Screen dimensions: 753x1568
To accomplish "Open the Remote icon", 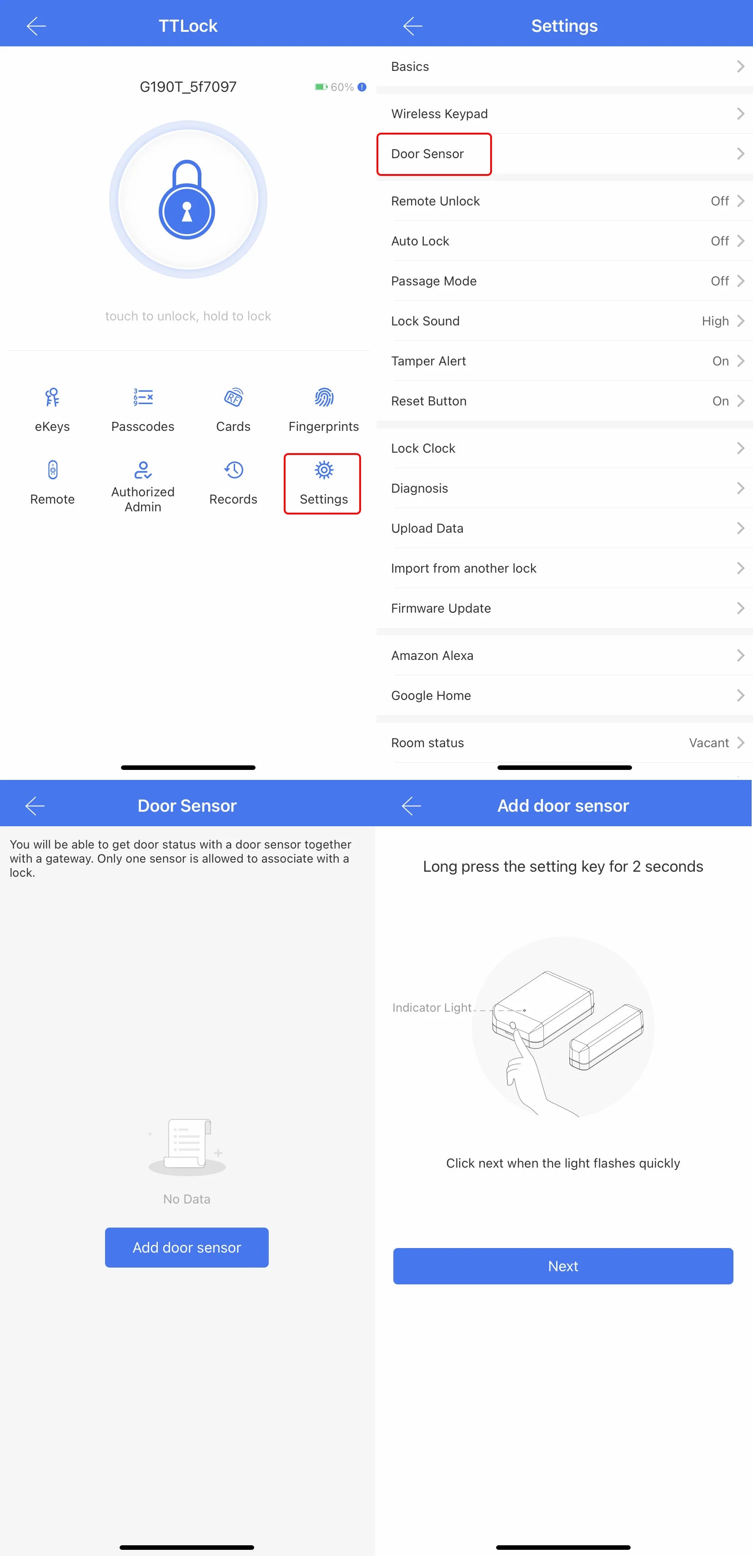I will [x=52, y=470].
